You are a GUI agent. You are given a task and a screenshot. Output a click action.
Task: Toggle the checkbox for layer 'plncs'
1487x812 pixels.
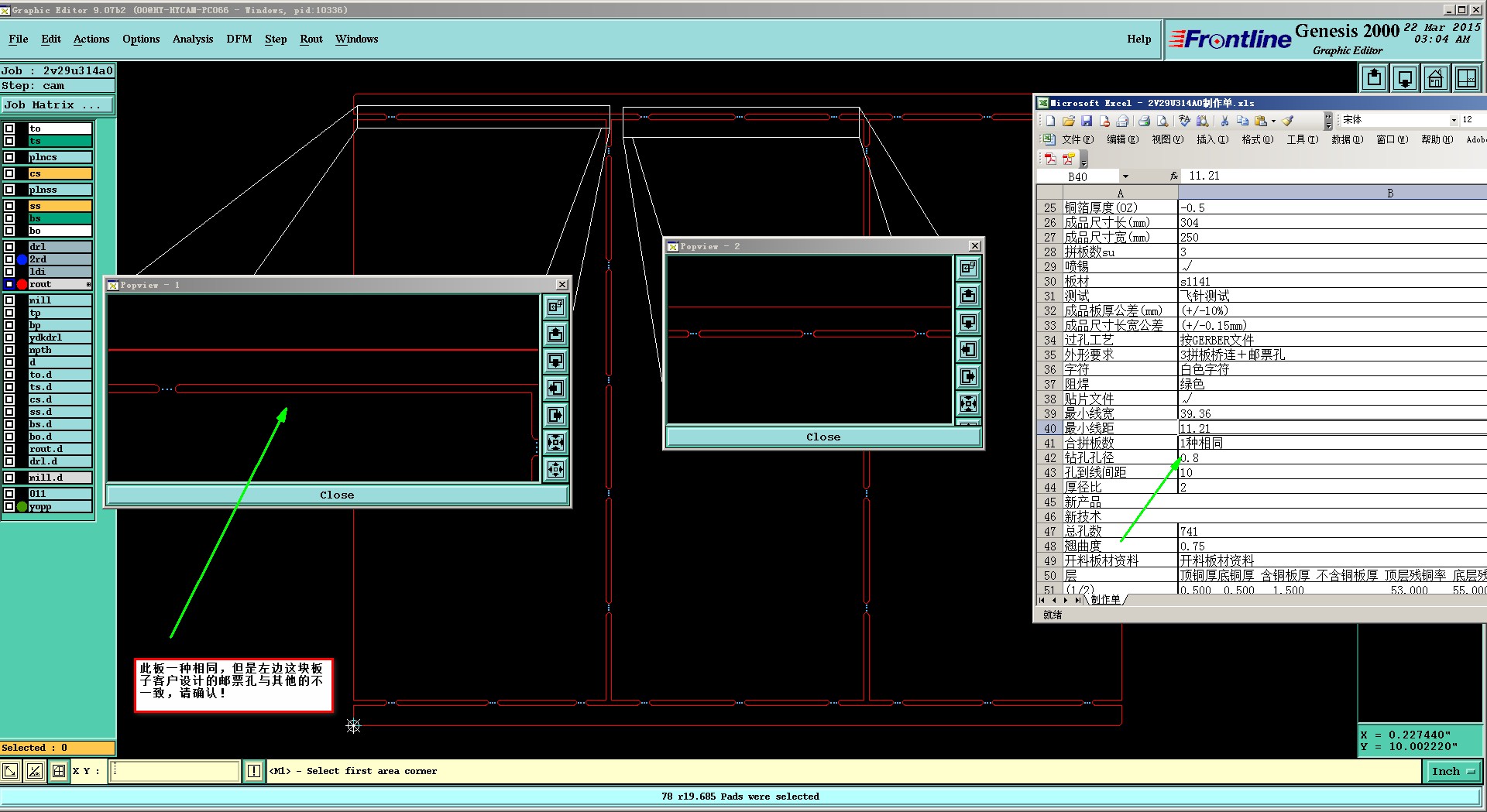click(9, 157)
